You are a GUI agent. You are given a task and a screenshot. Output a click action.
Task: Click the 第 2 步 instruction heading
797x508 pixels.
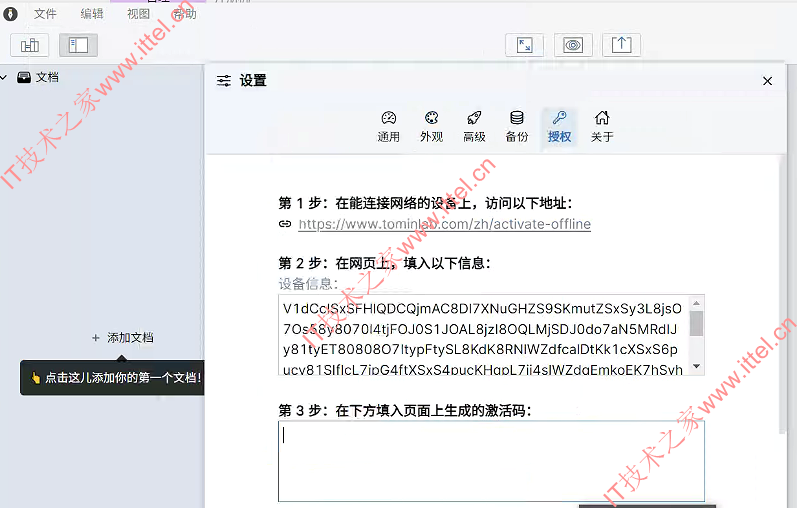pyautogui.click(x=384, y=263)
